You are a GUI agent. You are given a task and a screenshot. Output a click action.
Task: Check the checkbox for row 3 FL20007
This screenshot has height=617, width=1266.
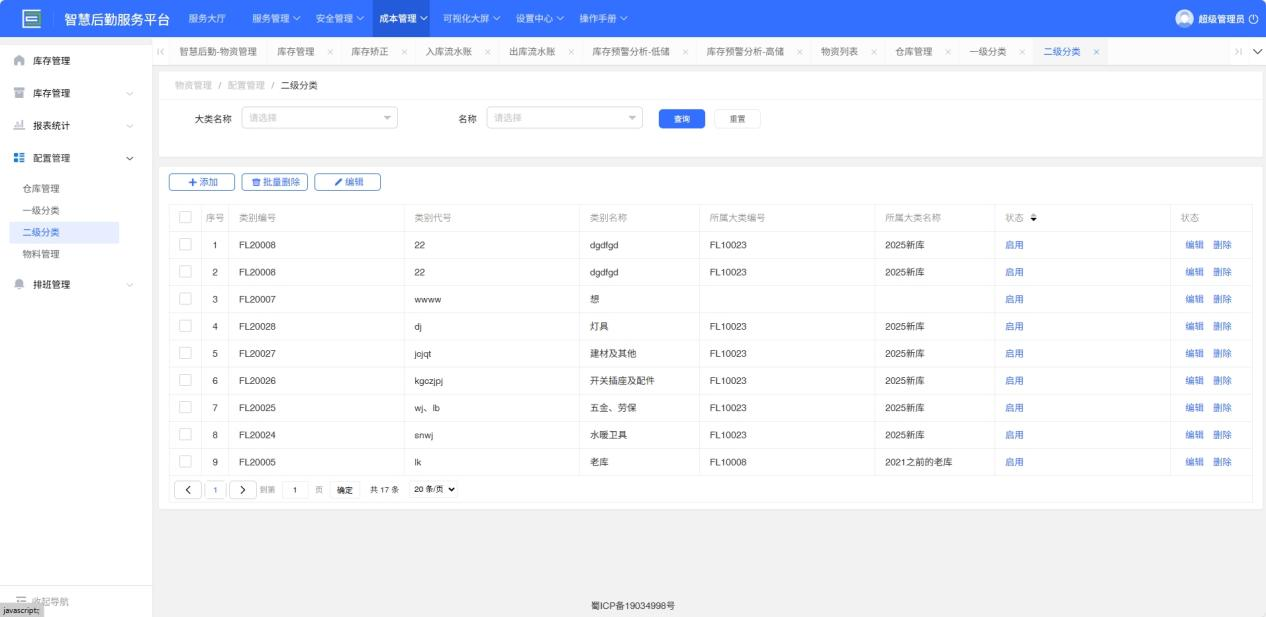point(185,298)
